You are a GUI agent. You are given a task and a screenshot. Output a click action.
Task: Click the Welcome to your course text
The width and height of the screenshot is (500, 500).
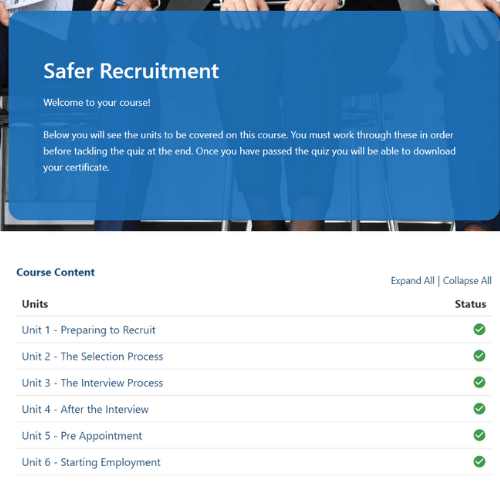[97, 103]
